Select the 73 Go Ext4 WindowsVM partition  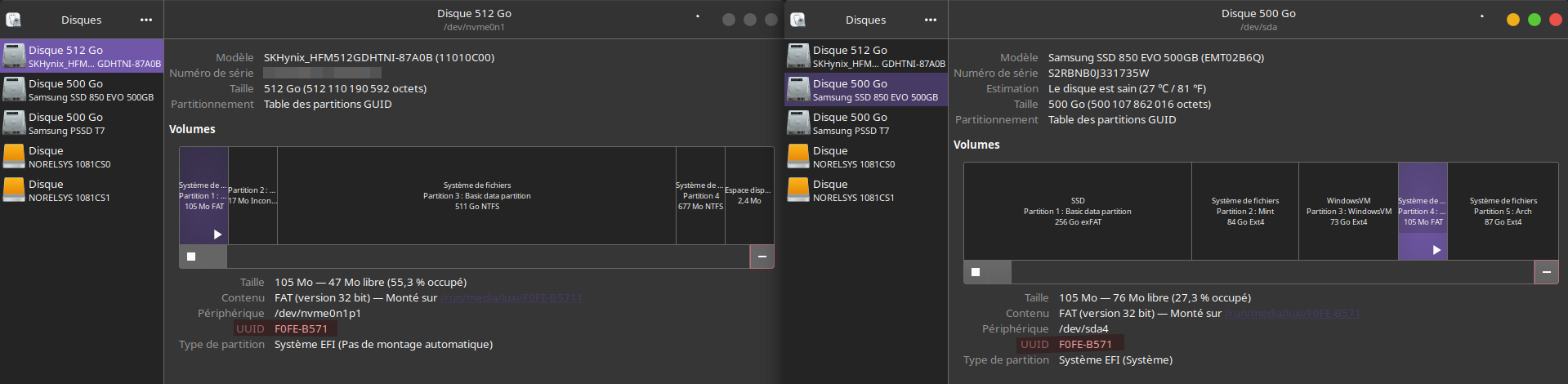(x=1348, y=211)
